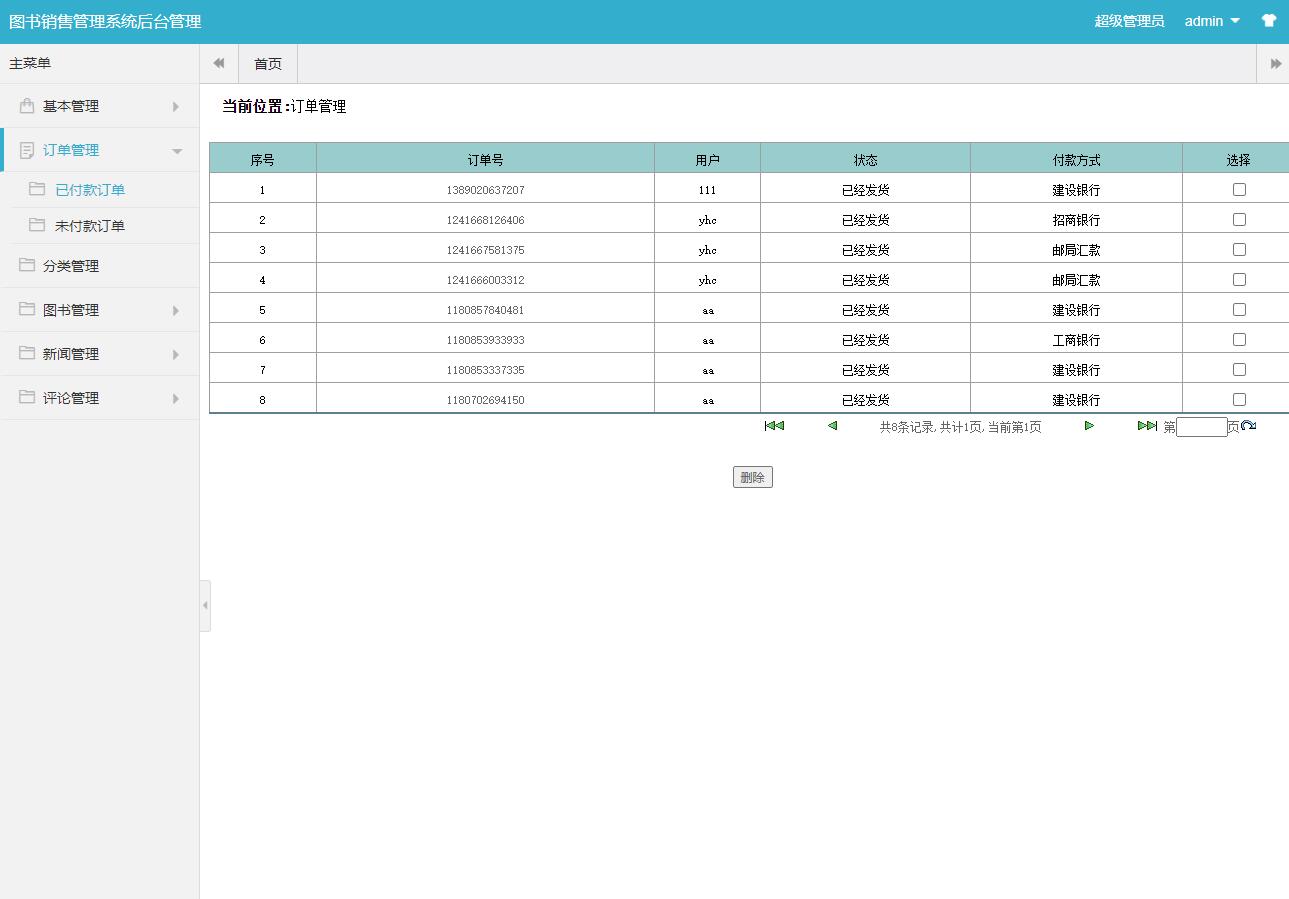Viewport: 1289px width, 899px height.
Task: Jump to the first page with the pagination icon
Action: pos(775,426)
